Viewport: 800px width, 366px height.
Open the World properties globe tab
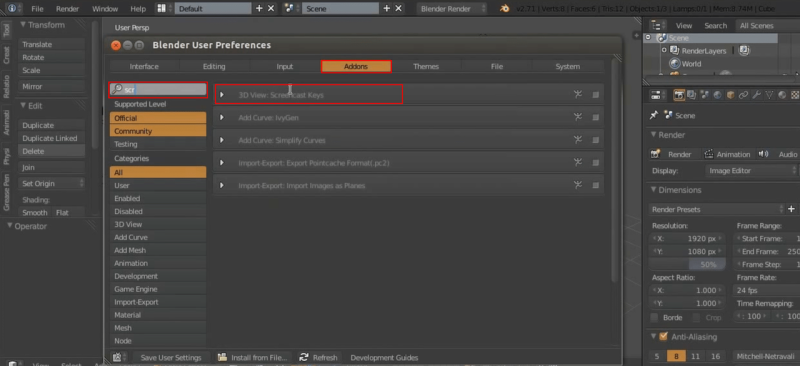pyautogui.click(x=717, y=95)
